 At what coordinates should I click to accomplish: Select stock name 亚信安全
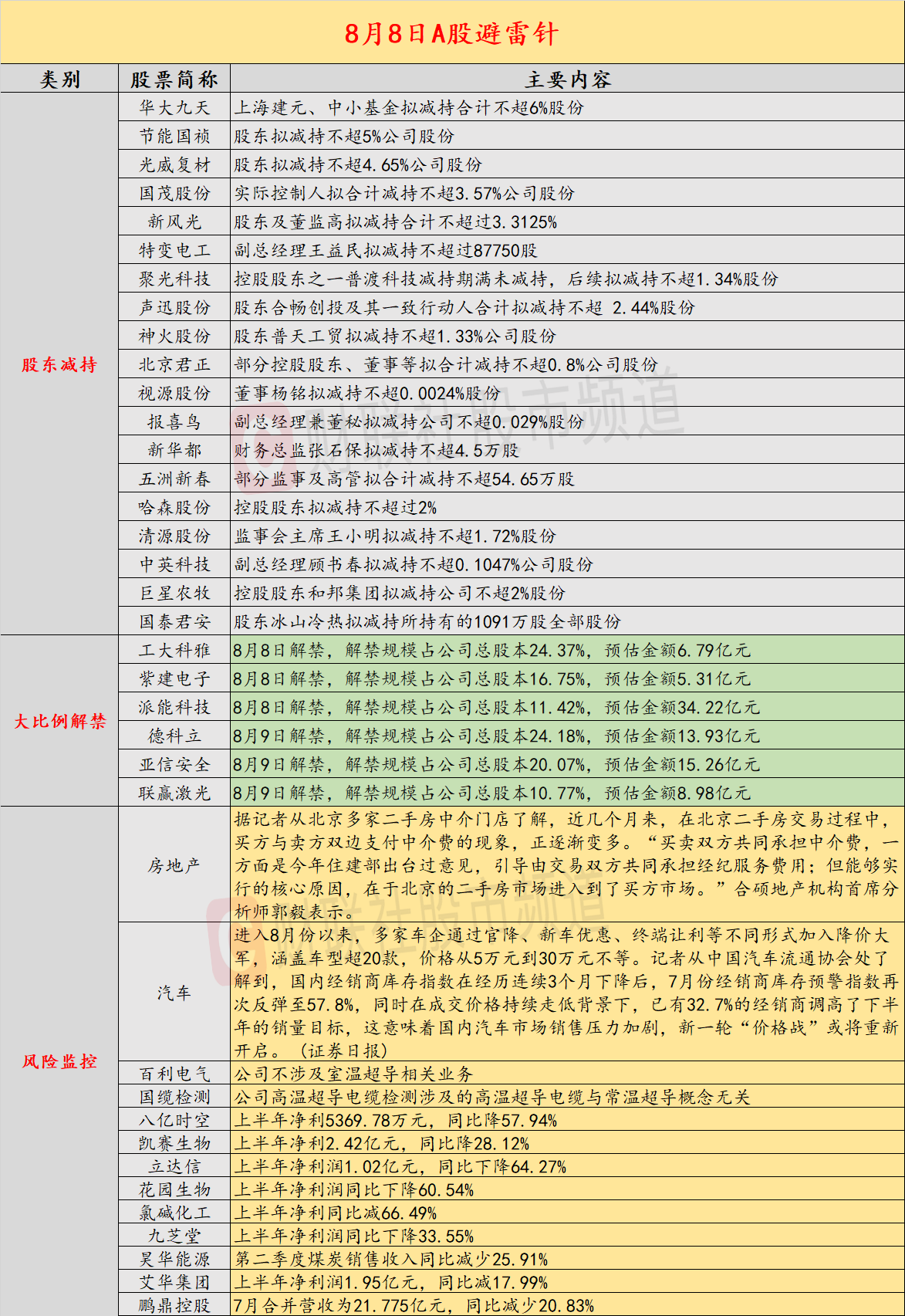(x=174, y=764)
